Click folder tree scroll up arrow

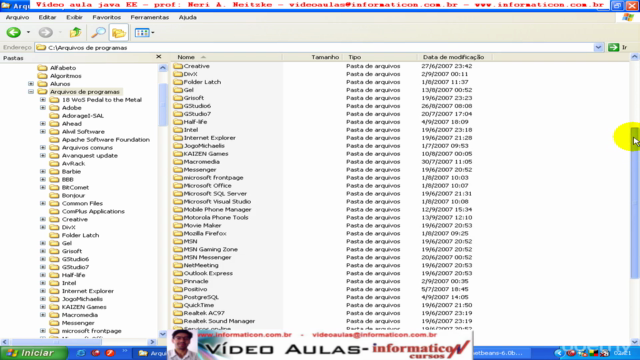coord(162,68)
